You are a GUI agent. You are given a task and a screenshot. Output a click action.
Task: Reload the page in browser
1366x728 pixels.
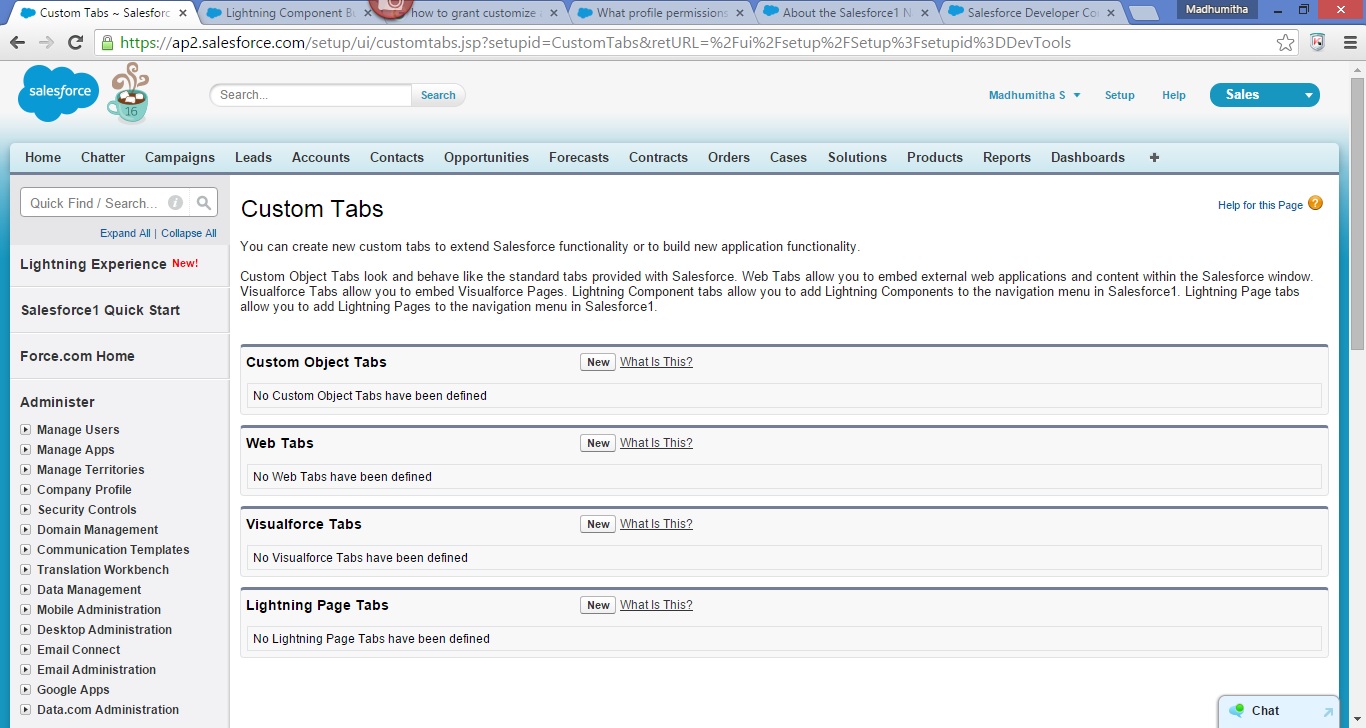75,43
